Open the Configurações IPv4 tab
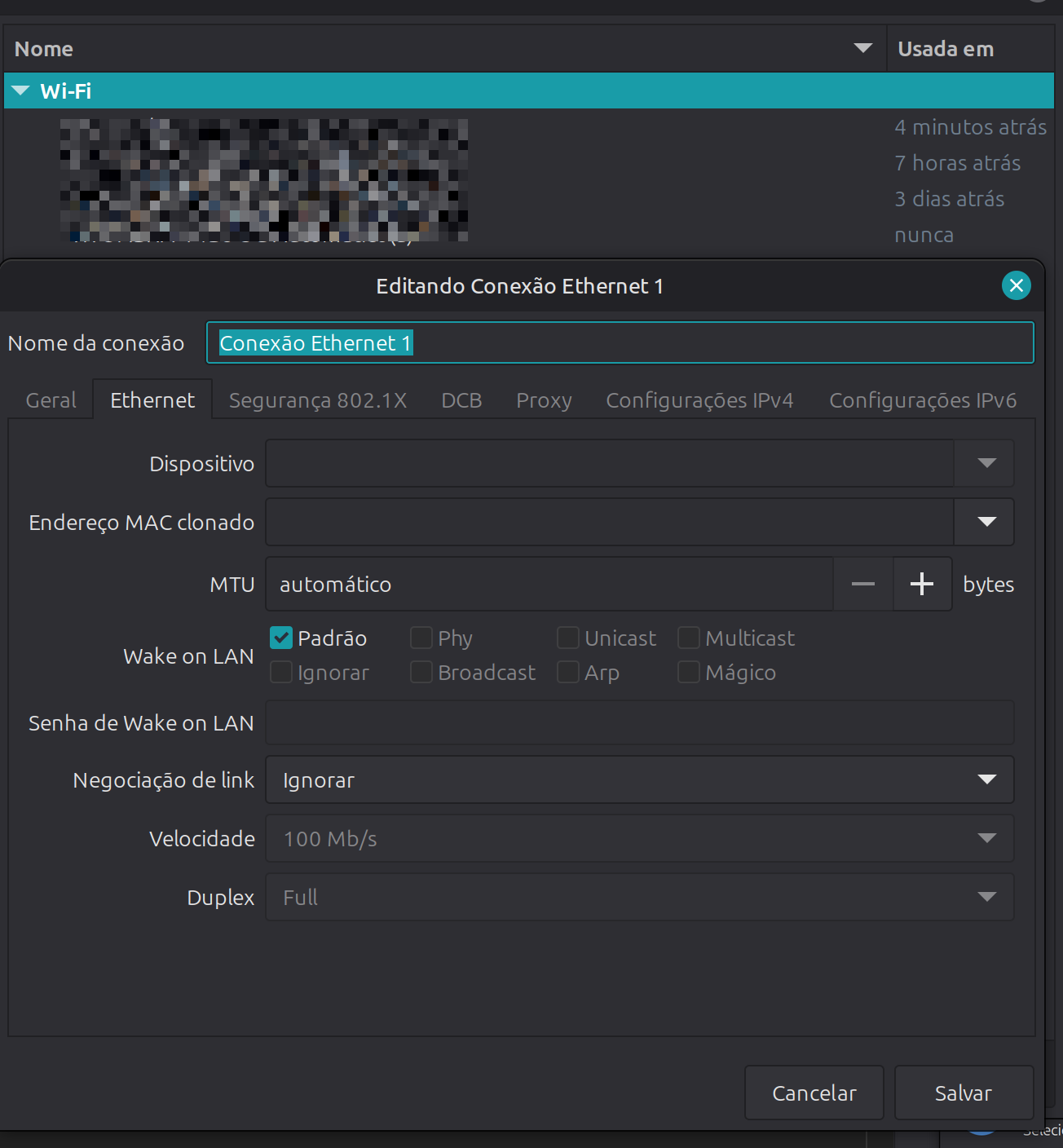Image resolution: width=1063 pixels, height=1148 pixels. [x=699, y=400]
